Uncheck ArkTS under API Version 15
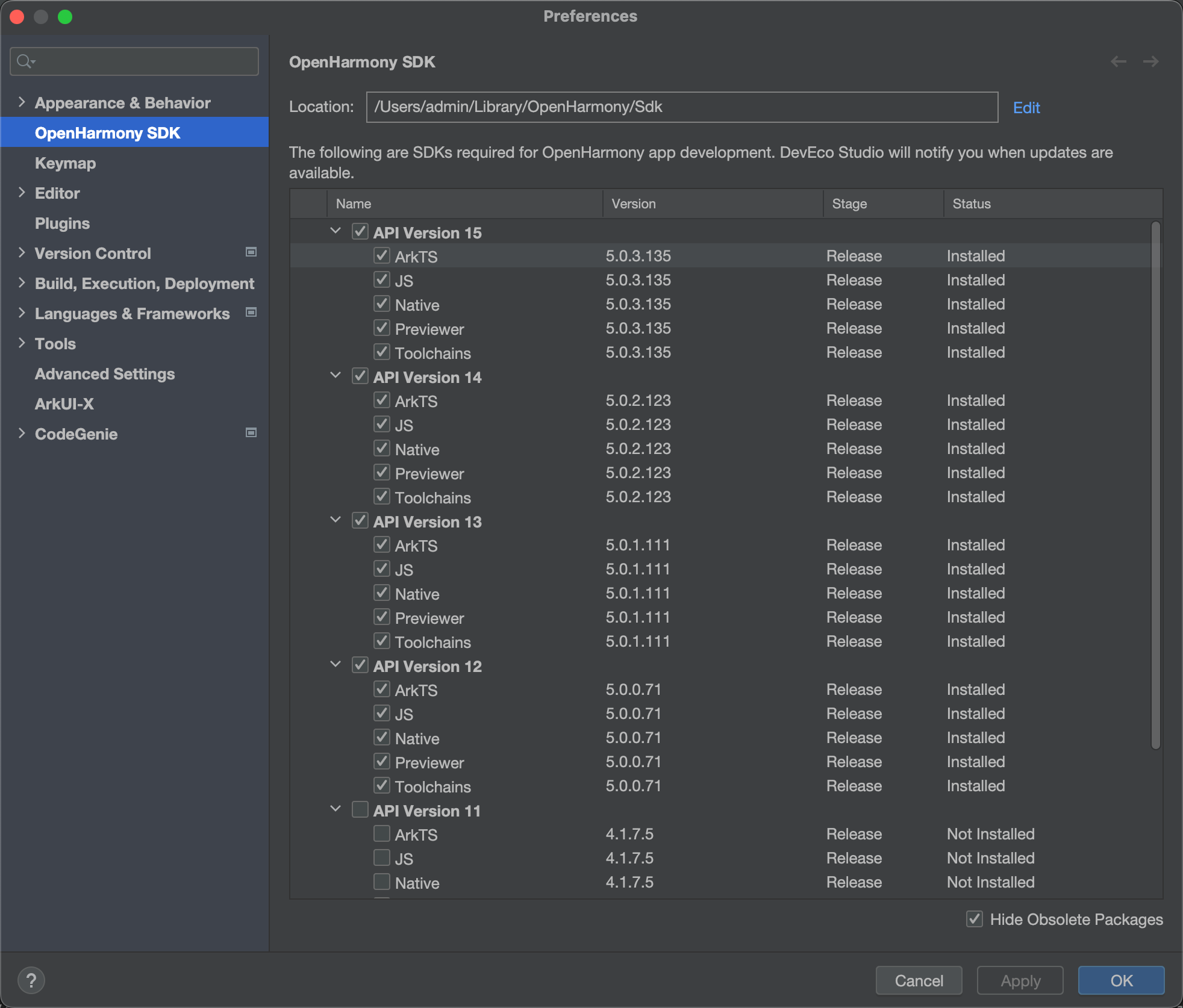1183x1008 pixels. click(382, 256)
